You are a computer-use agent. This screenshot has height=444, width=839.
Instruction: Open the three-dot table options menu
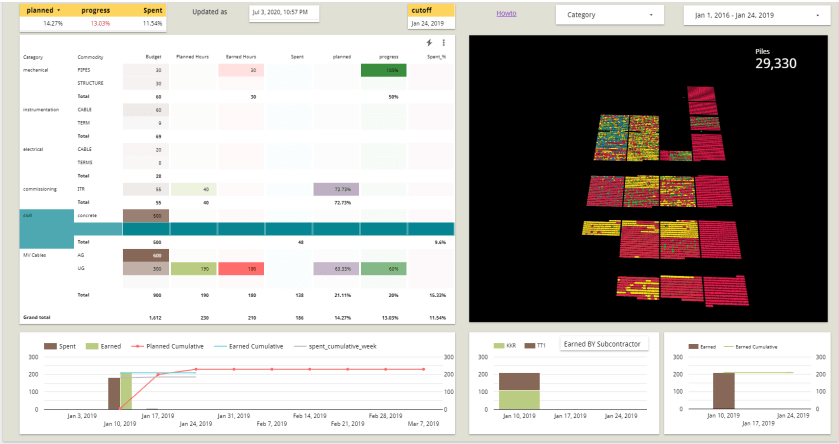[x=444, y=43]
